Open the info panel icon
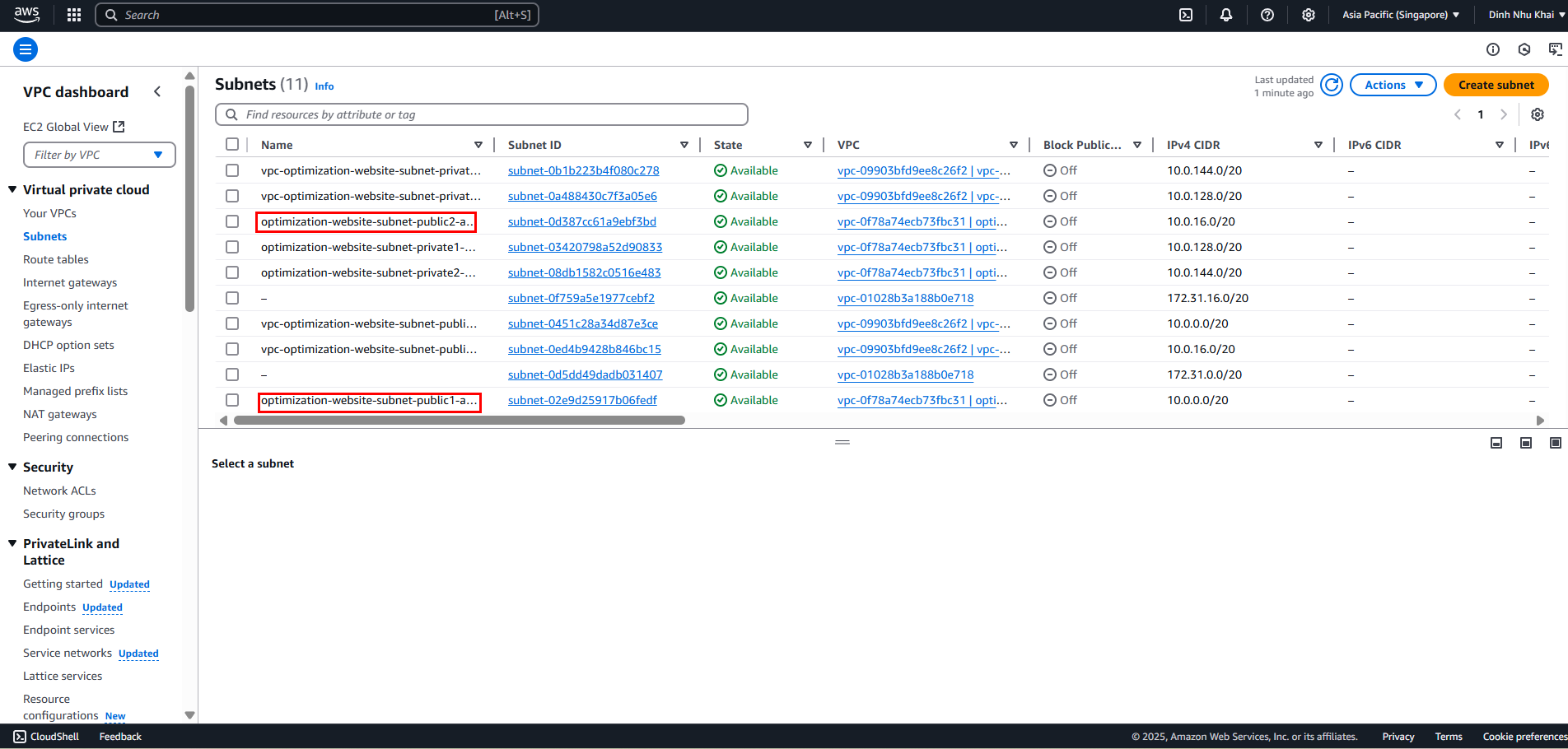 pos(1493,49)
